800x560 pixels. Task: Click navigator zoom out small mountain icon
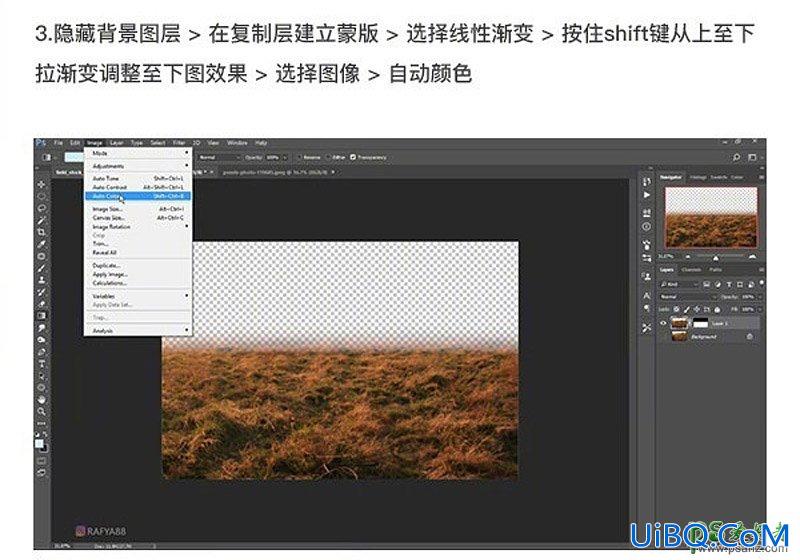click(x=688, y=257)
